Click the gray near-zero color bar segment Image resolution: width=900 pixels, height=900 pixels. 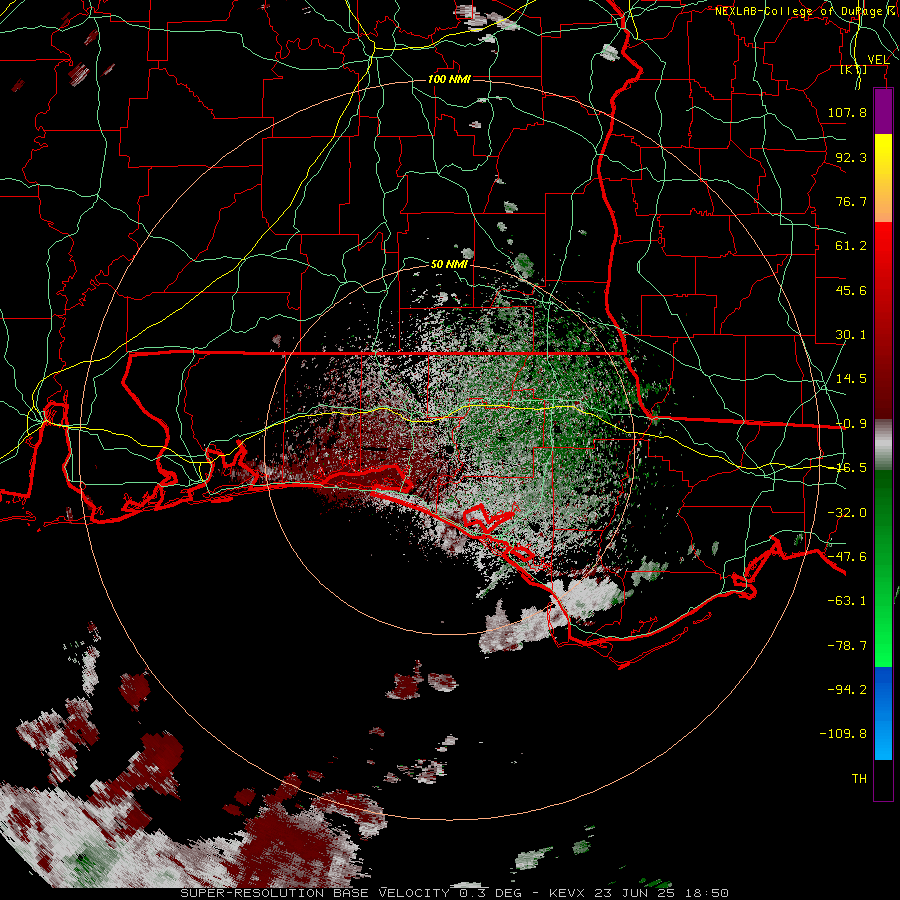[x=883, y=445]
